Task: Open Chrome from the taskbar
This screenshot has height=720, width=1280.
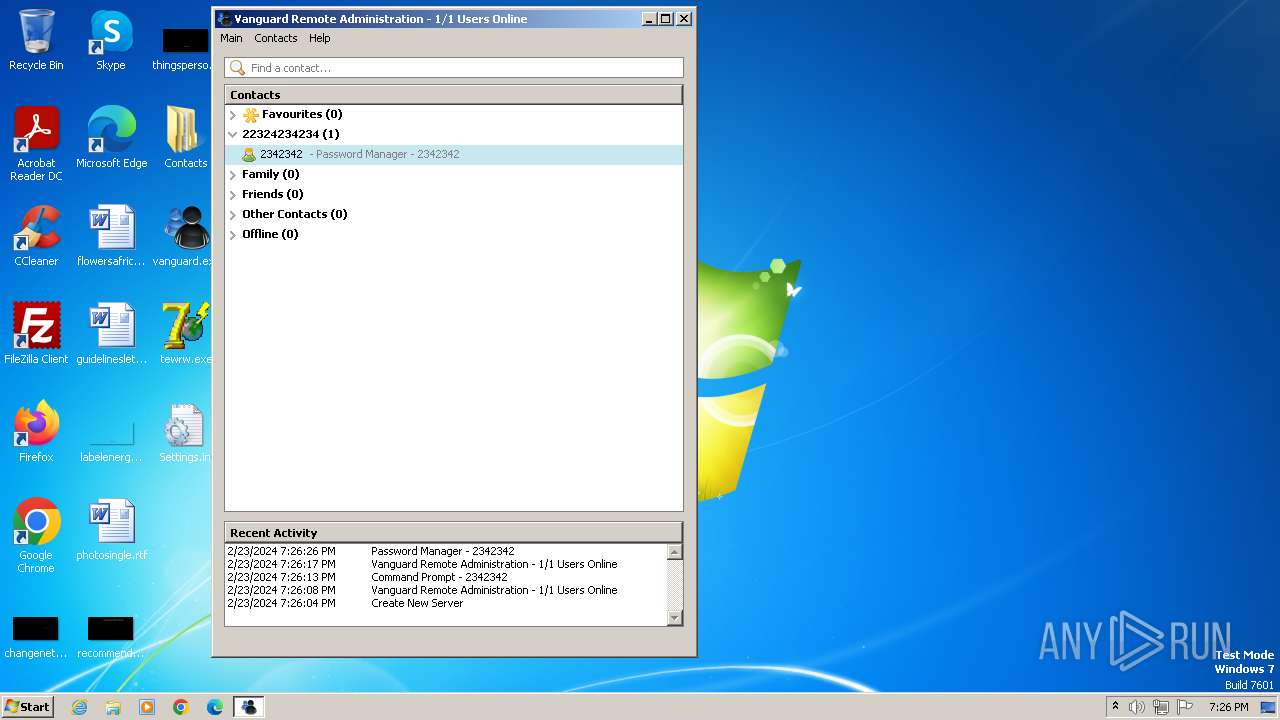Action: tap(181, 707)
